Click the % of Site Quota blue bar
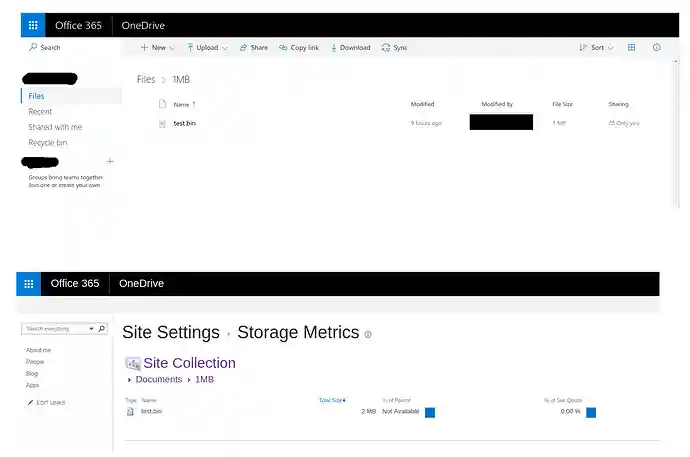The image size is (690, 457). coord(591,413)
